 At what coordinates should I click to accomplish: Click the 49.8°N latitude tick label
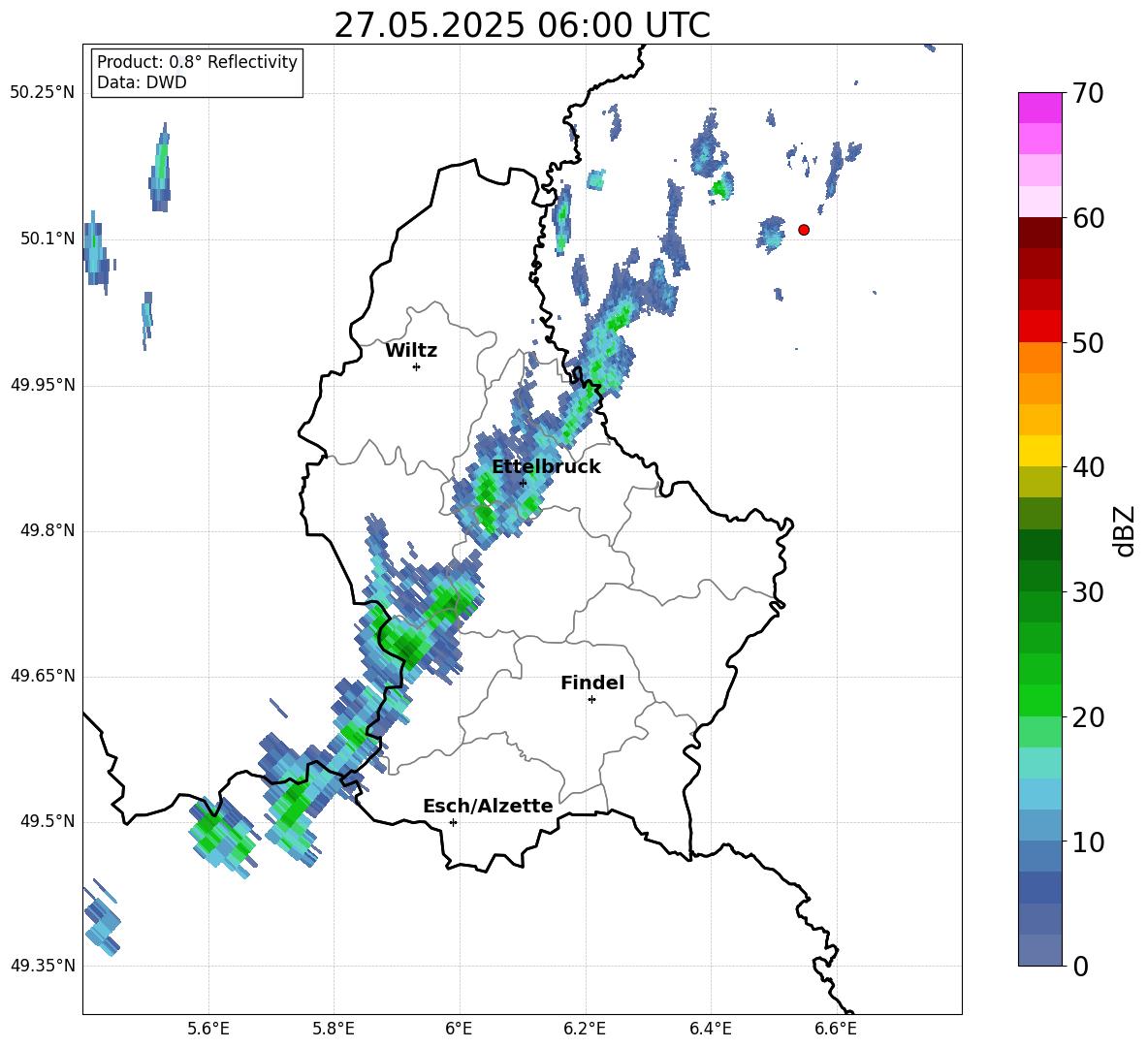click(x=48, y=530)
